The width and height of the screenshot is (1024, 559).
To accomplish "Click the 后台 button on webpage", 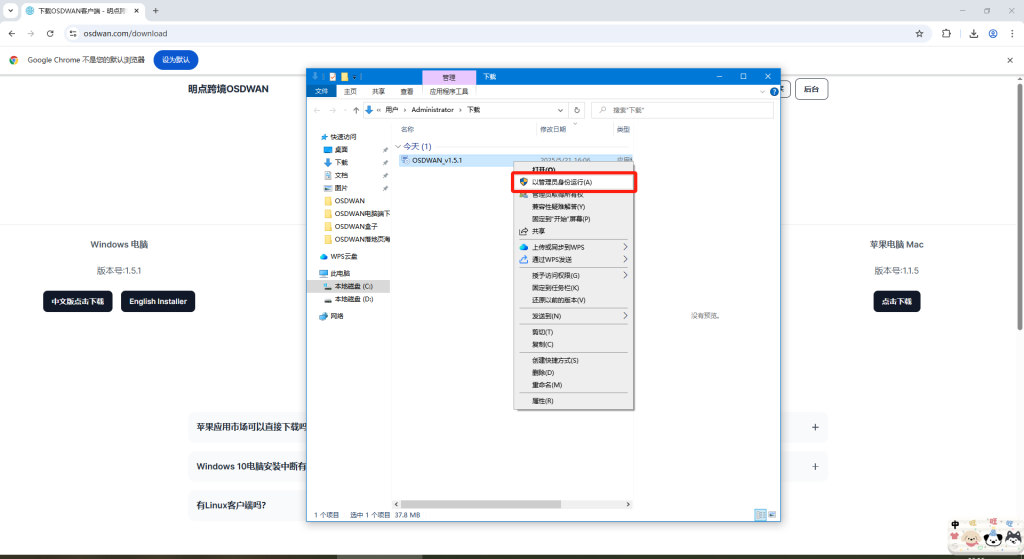I will click(x=811, y=89).
